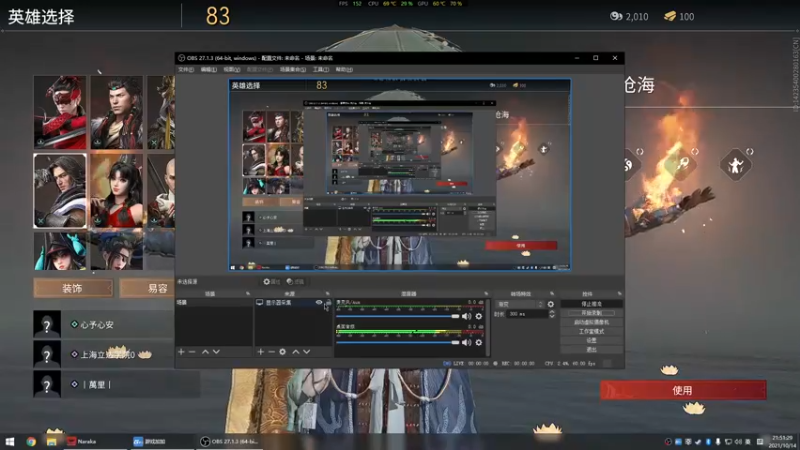Move the scene up in the scenes list
Screen dimensions: 800x450
coord(205,352)
